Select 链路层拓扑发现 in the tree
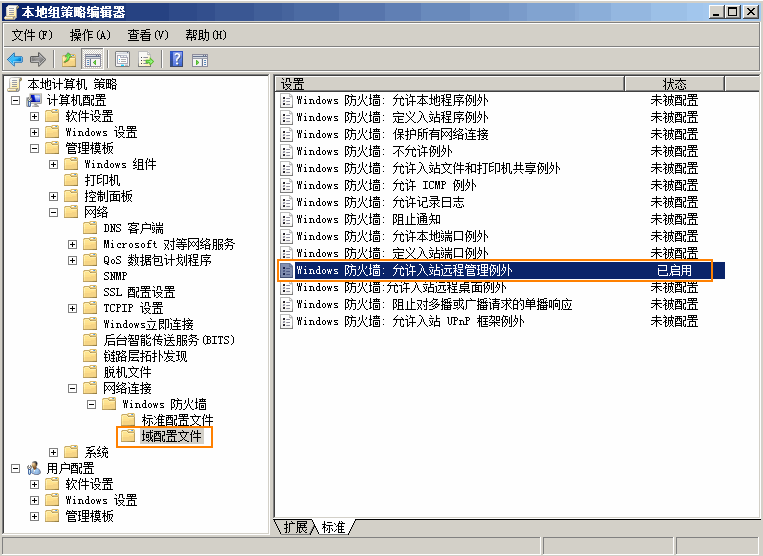 pos(145,356)
